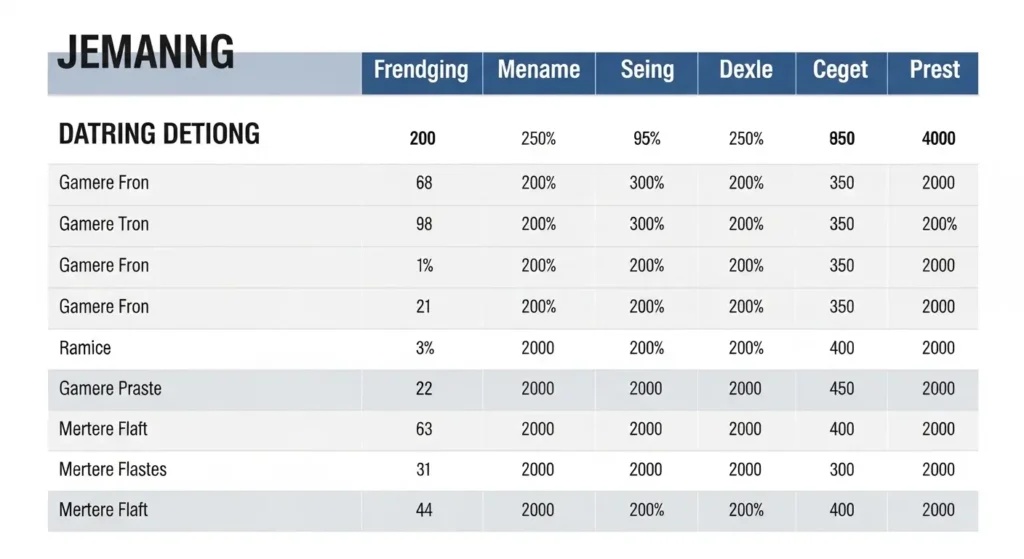Viewport: 1024px width, 559px height.
Task: Select the 850 cell under Ceget
Action: coord(842,139)
